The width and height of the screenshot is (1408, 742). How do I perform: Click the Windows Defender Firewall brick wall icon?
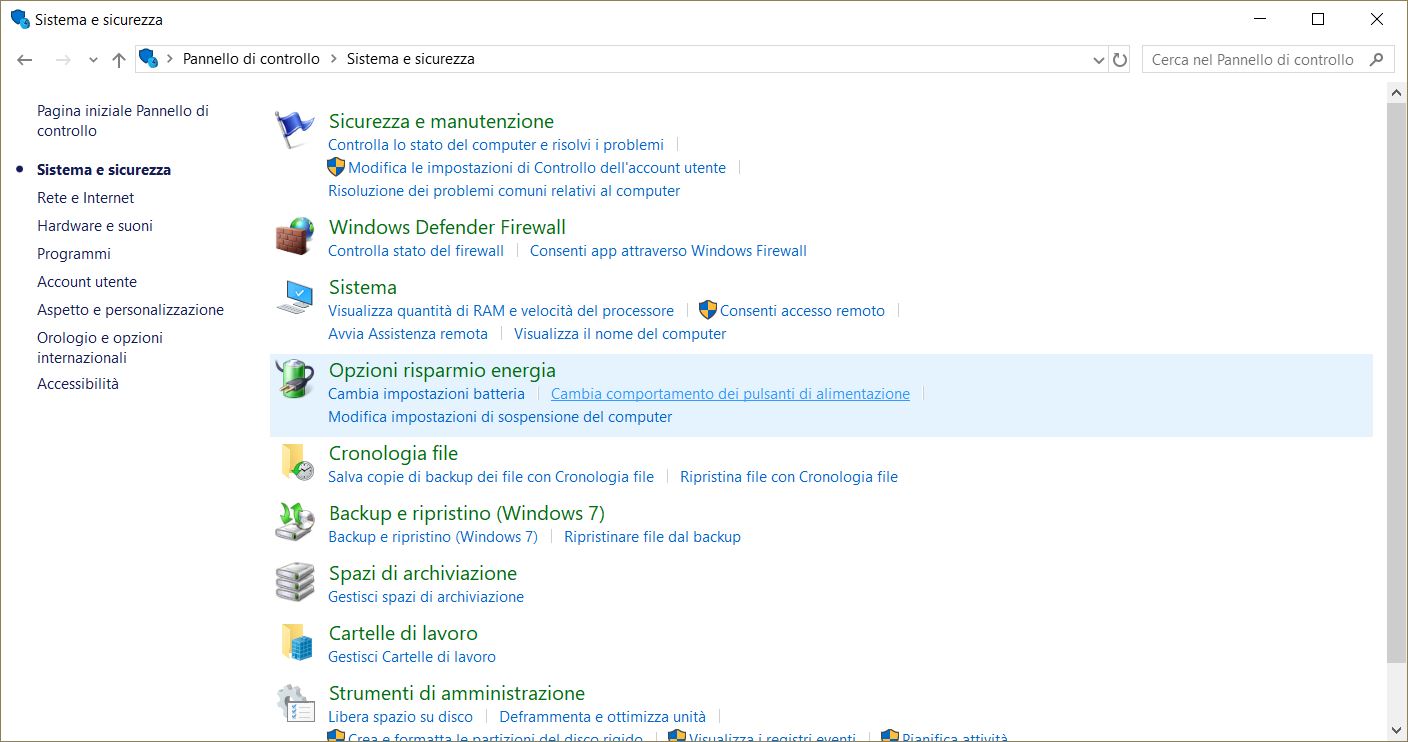[295, 237]
